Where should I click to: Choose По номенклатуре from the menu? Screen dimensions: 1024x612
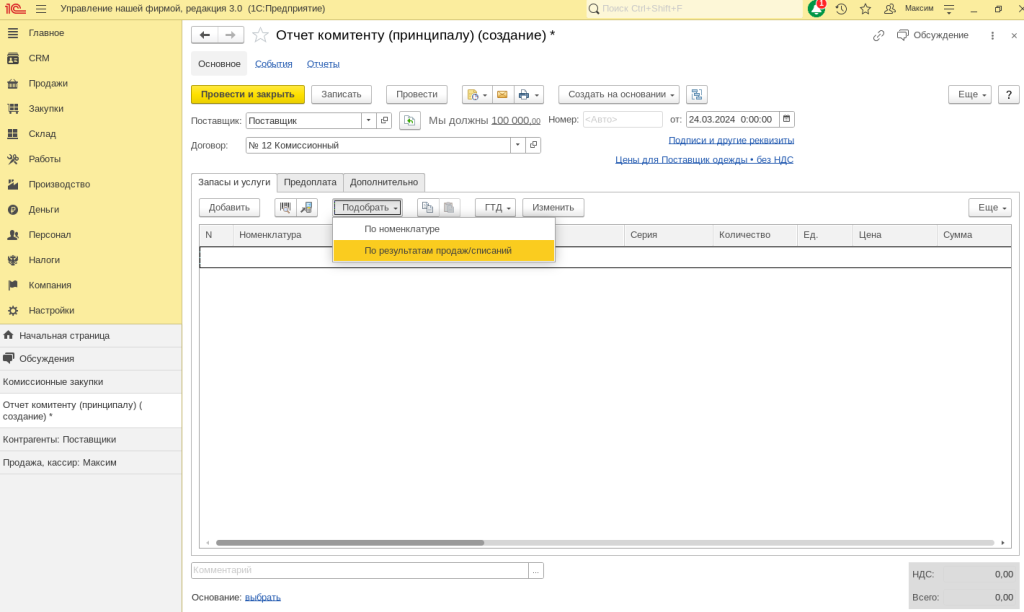click(x=443, y=229)
